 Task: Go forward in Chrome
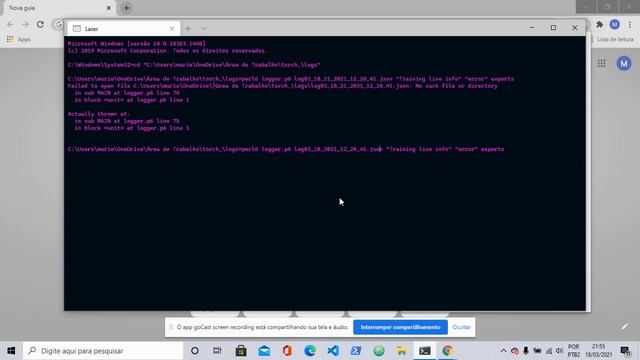[x=25, y=24]
